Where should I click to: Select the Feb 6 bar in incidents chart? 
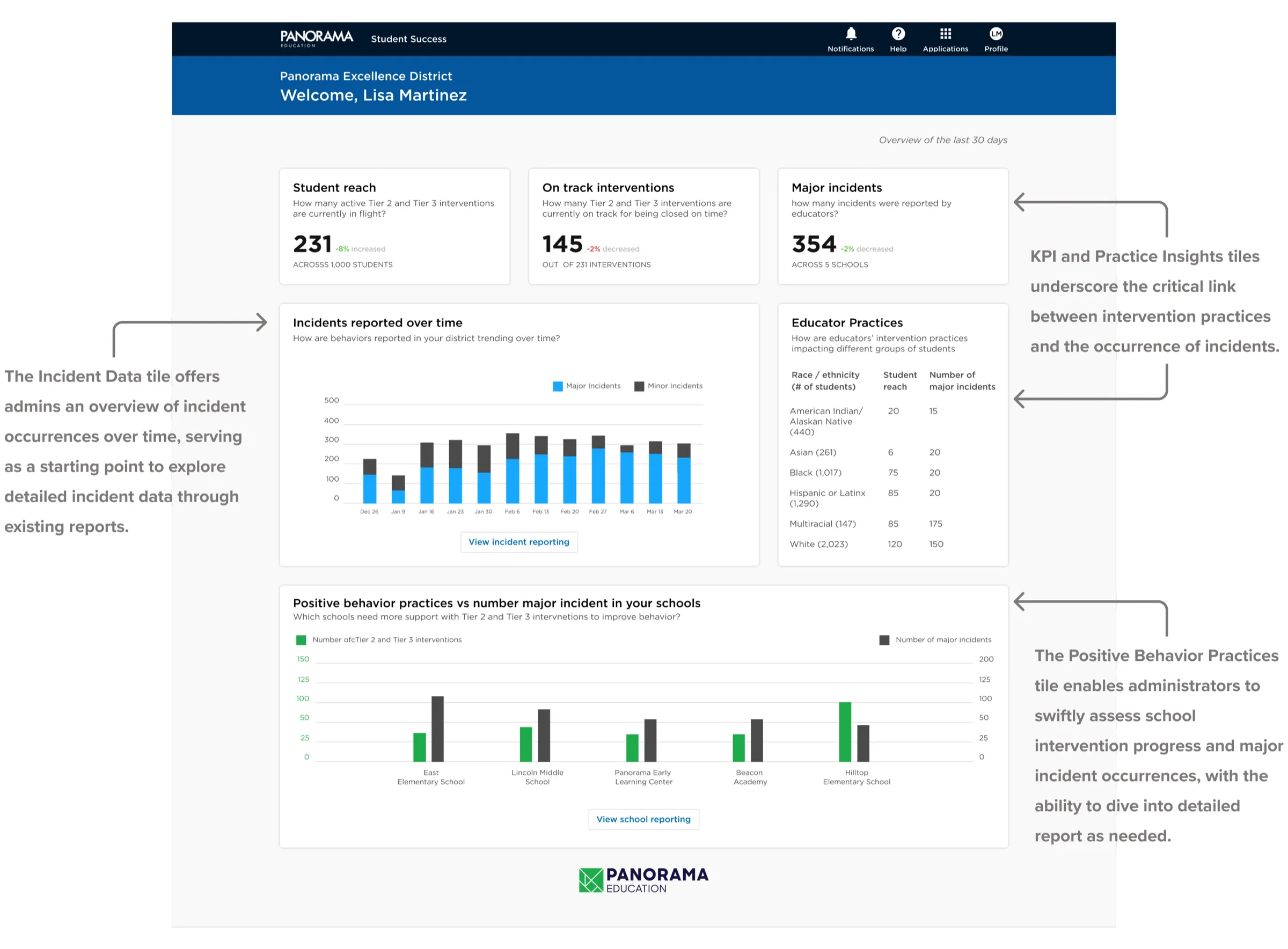[512, 468]
